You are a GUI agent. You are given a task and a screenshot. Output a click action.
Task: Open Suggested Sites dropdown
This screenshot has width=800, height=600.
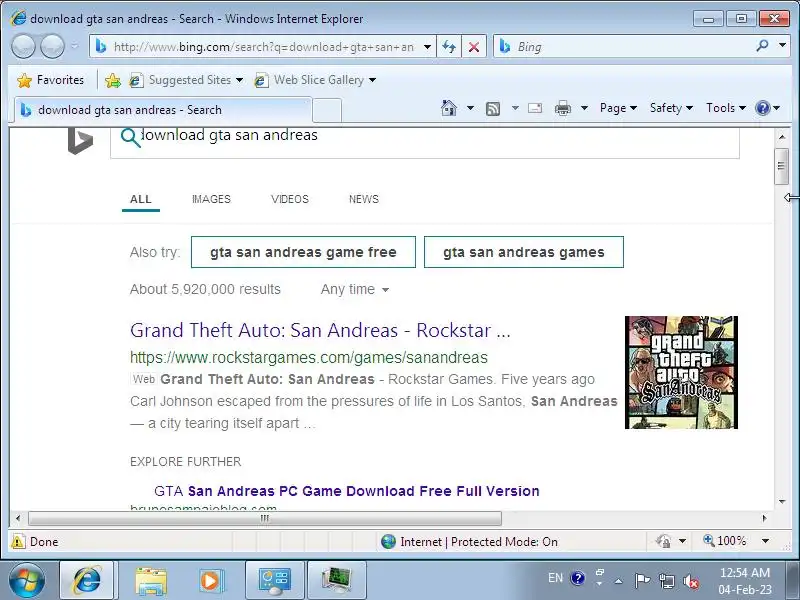click(x=186, y=80)
